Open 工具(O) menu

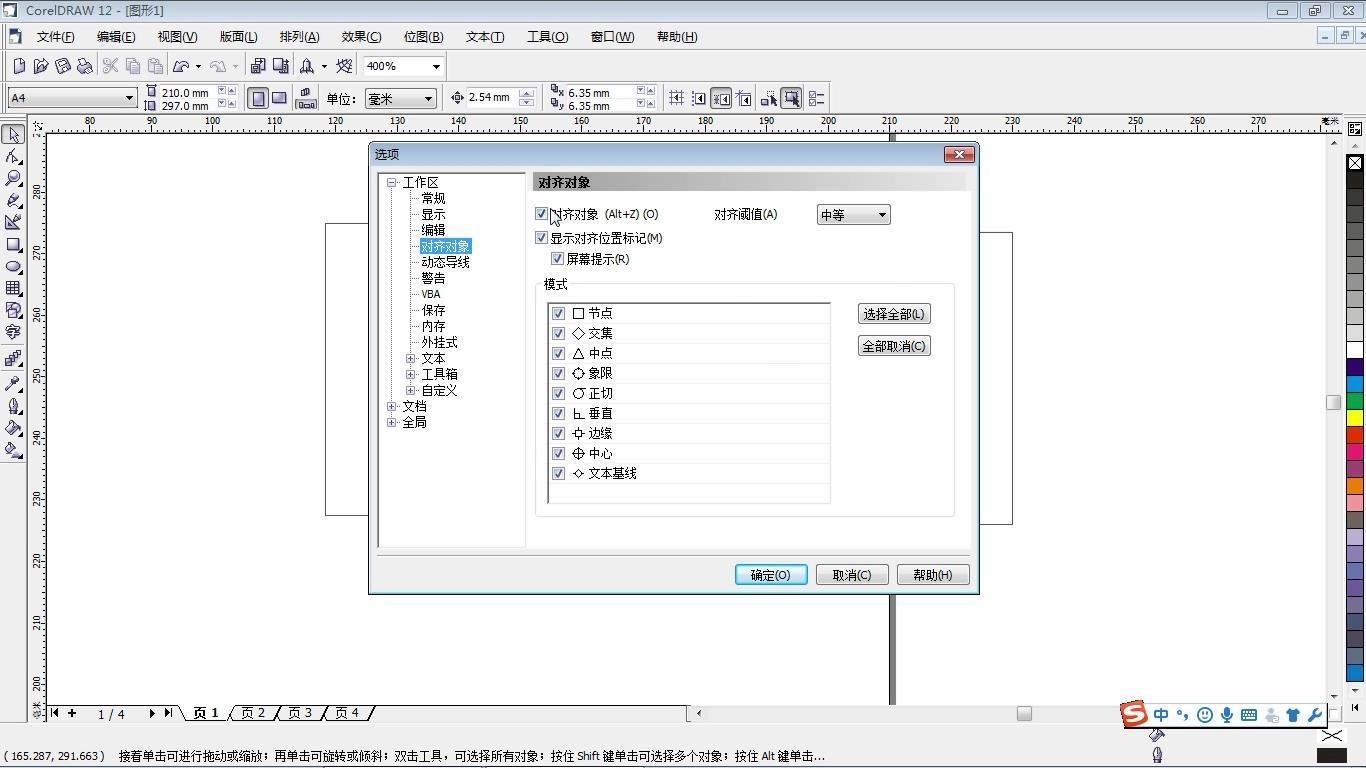pos(547,37)
